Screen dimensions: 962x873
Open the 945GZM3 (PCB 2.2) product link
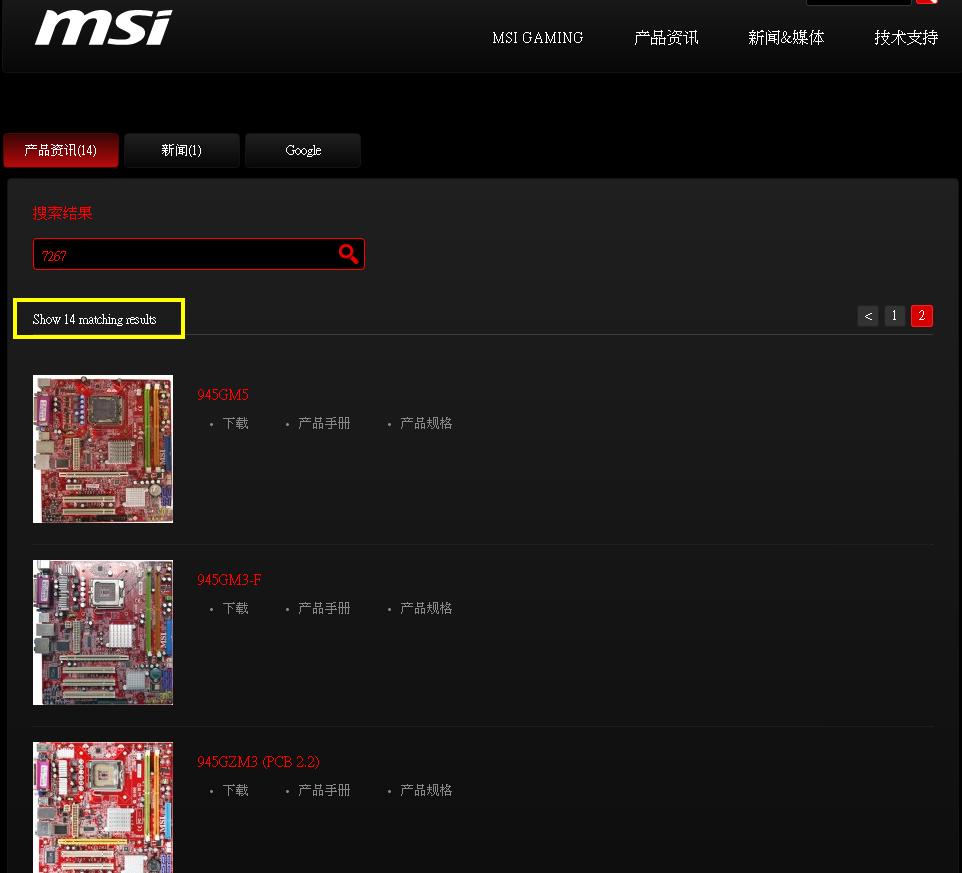(258, 762)
